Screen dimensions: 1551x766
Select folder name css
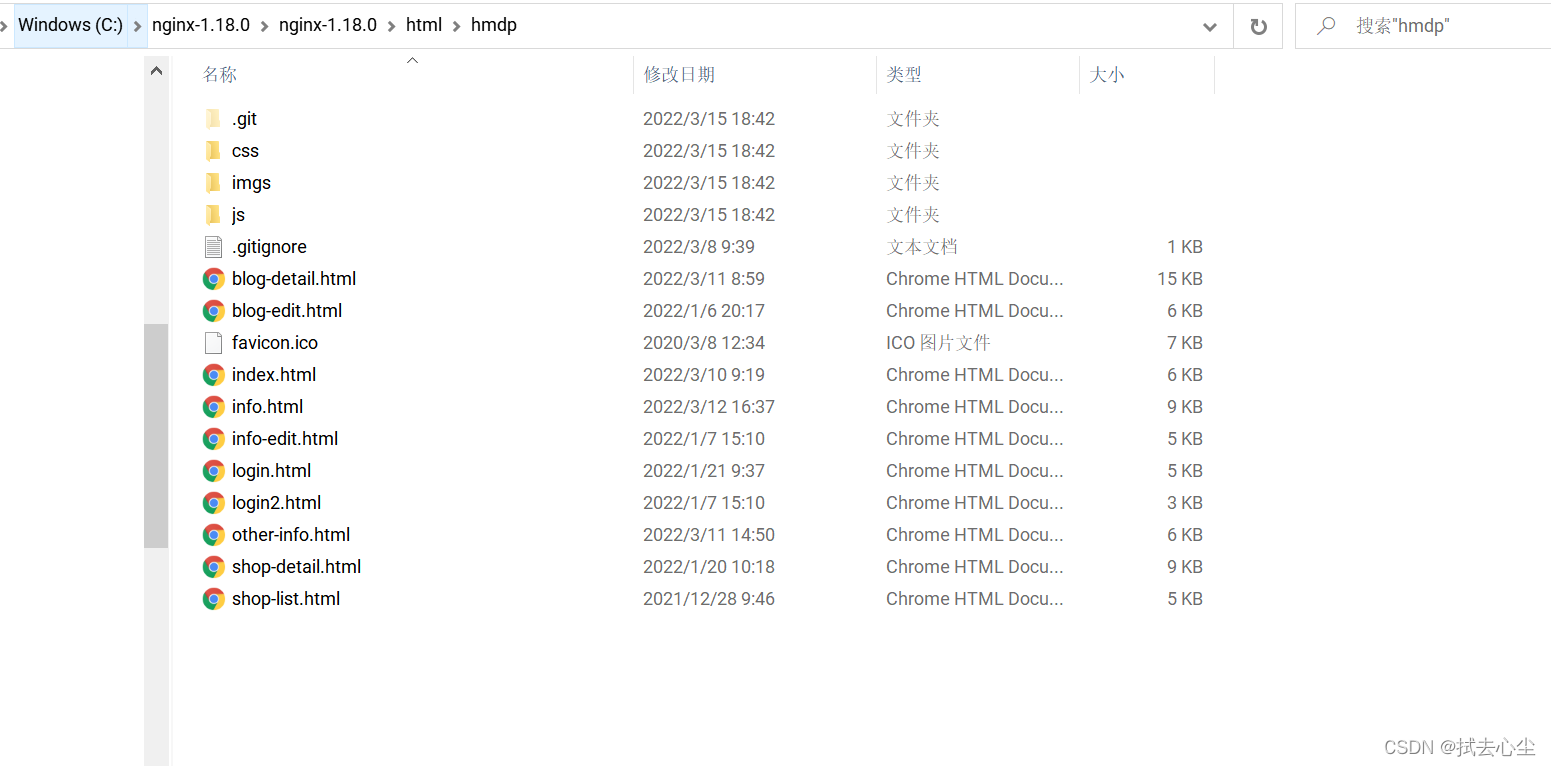[245, 151]
